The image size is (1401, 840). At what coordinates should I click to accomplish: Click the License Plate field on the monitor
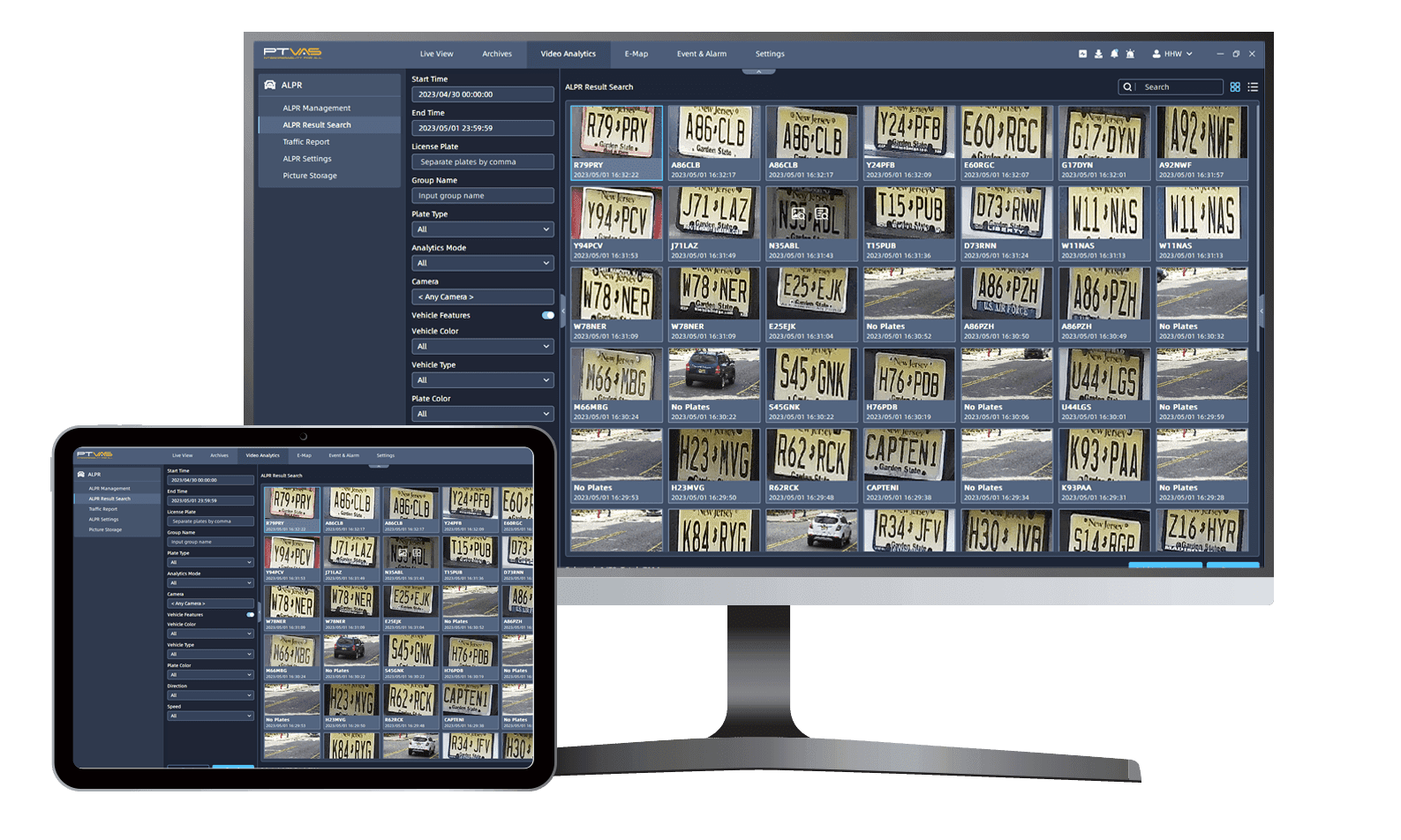[483, 162]
